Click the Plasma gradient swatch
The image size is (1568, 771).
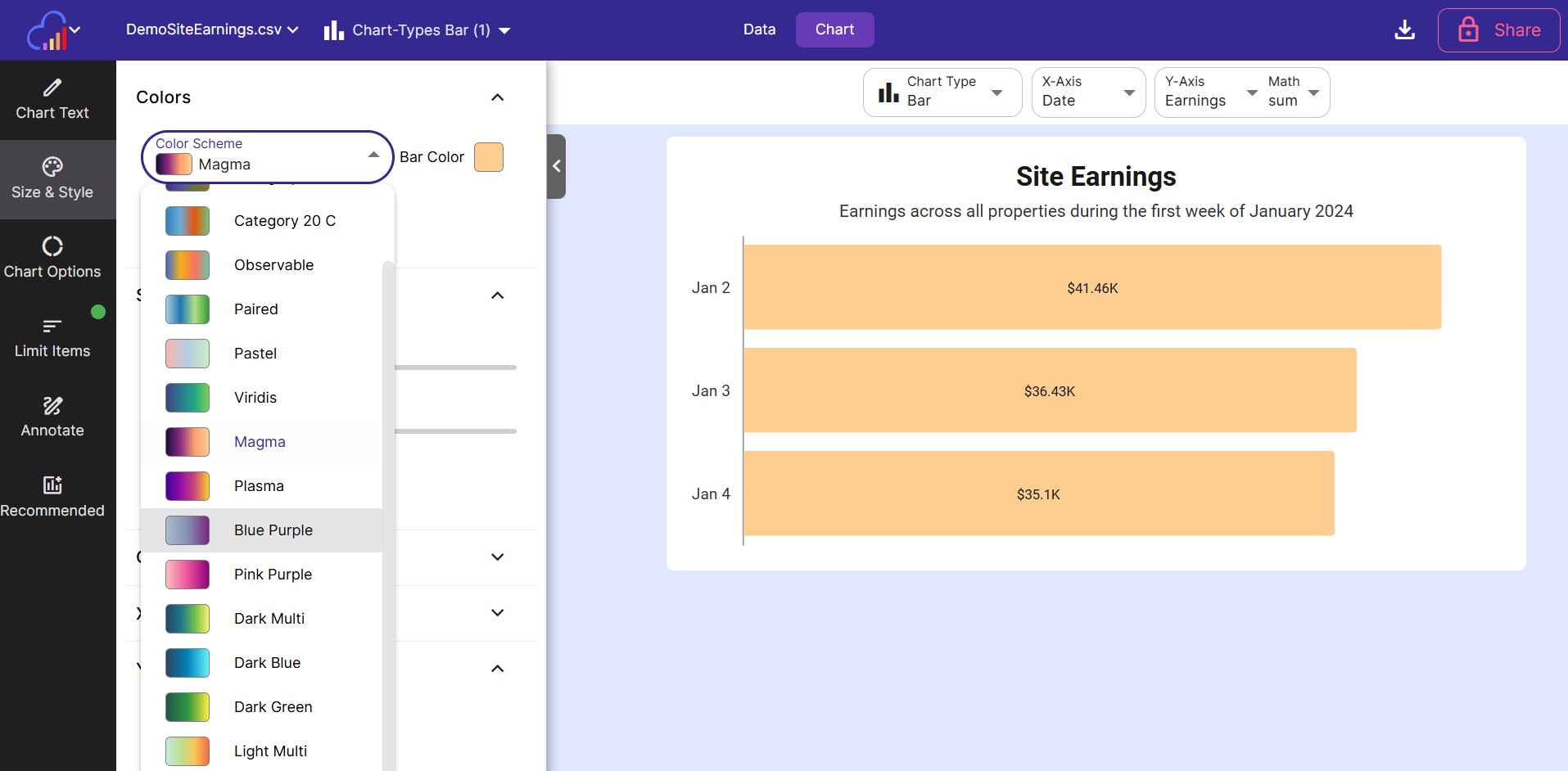tap(188, 486)
